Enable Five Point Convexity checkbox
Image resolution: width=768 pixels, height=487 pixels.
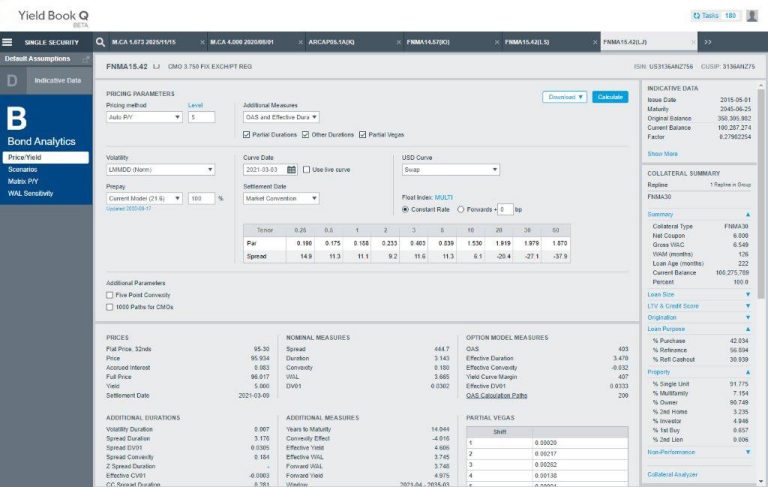[x=110, y=295]
